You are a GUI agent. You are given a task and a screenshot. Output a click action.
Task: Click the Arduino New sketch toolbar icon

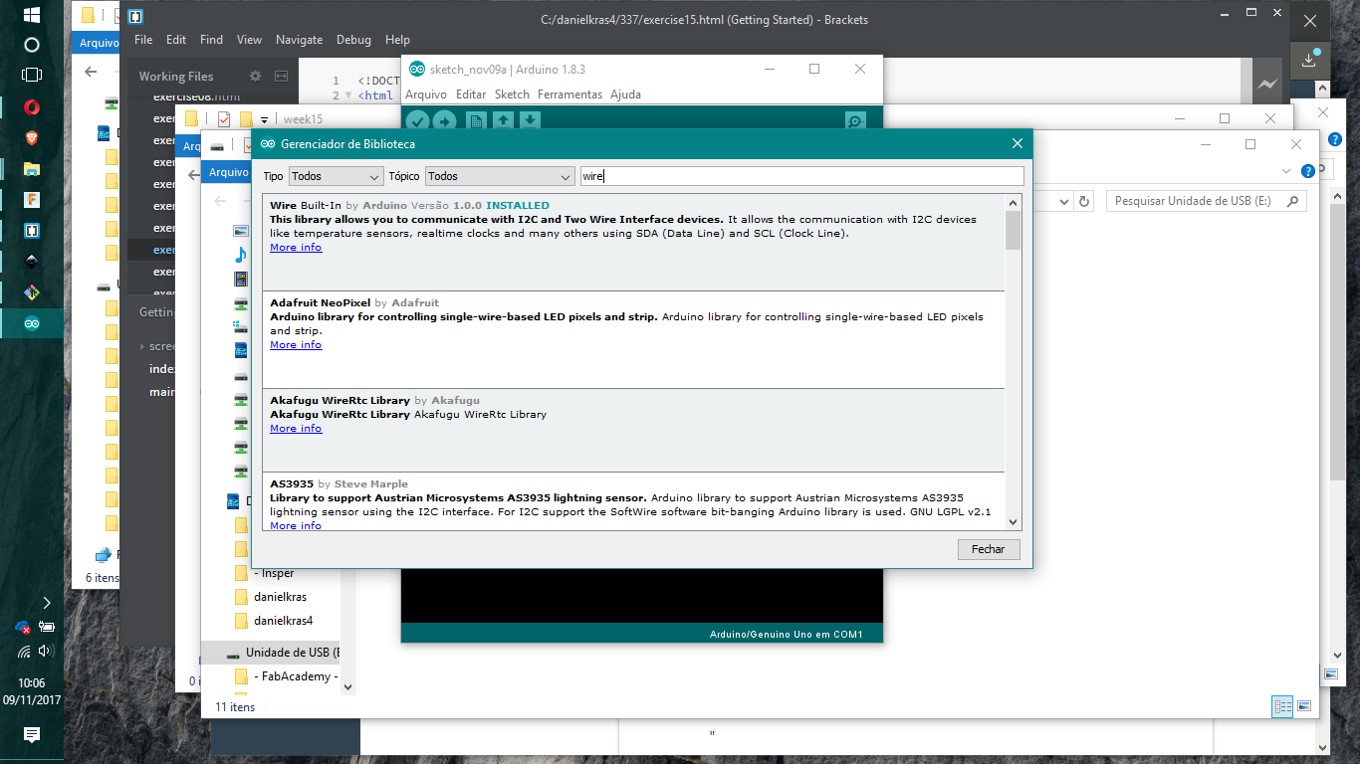pyautogui.click(x=476, y=121)
